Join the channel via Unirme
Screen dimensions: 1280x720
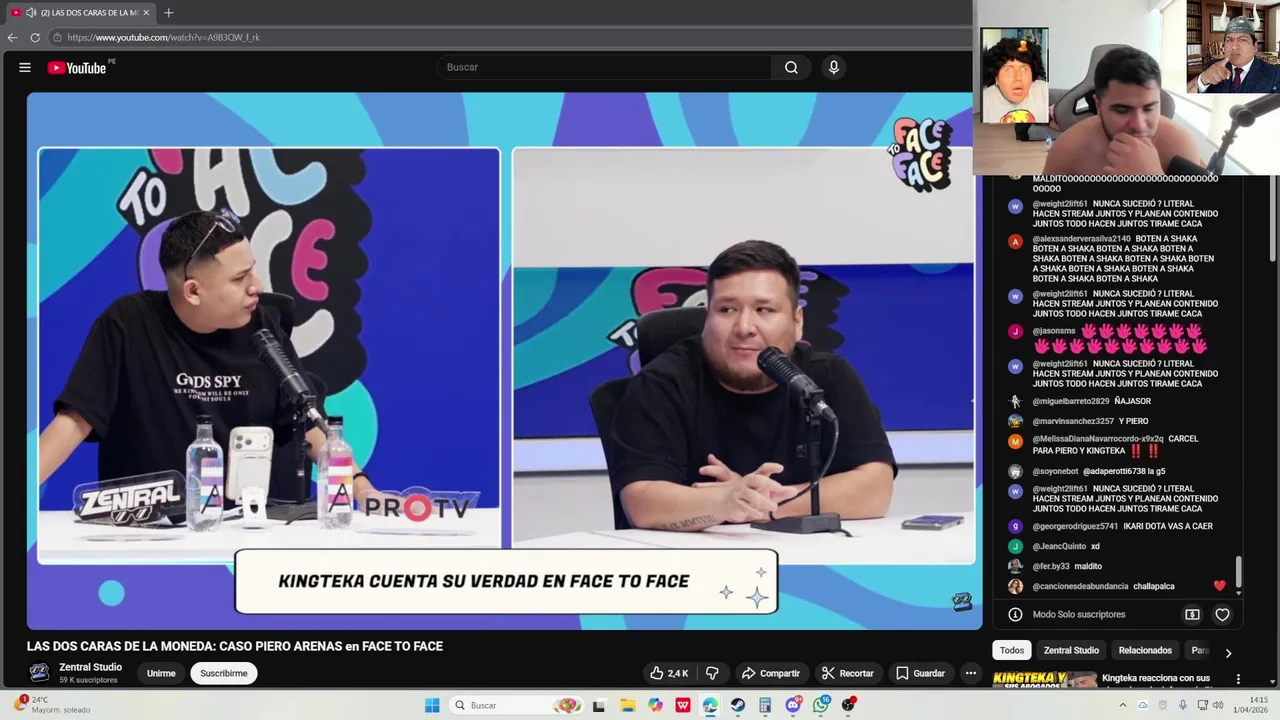[x=161, y=673]
